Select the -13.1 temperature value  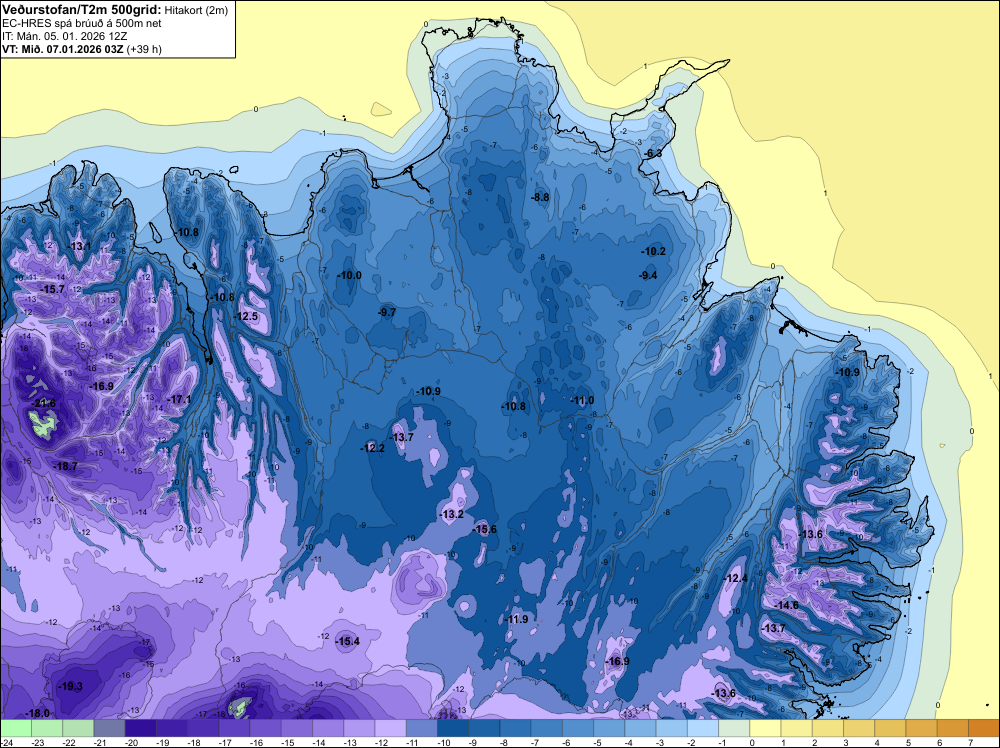[x=80, y=246]
